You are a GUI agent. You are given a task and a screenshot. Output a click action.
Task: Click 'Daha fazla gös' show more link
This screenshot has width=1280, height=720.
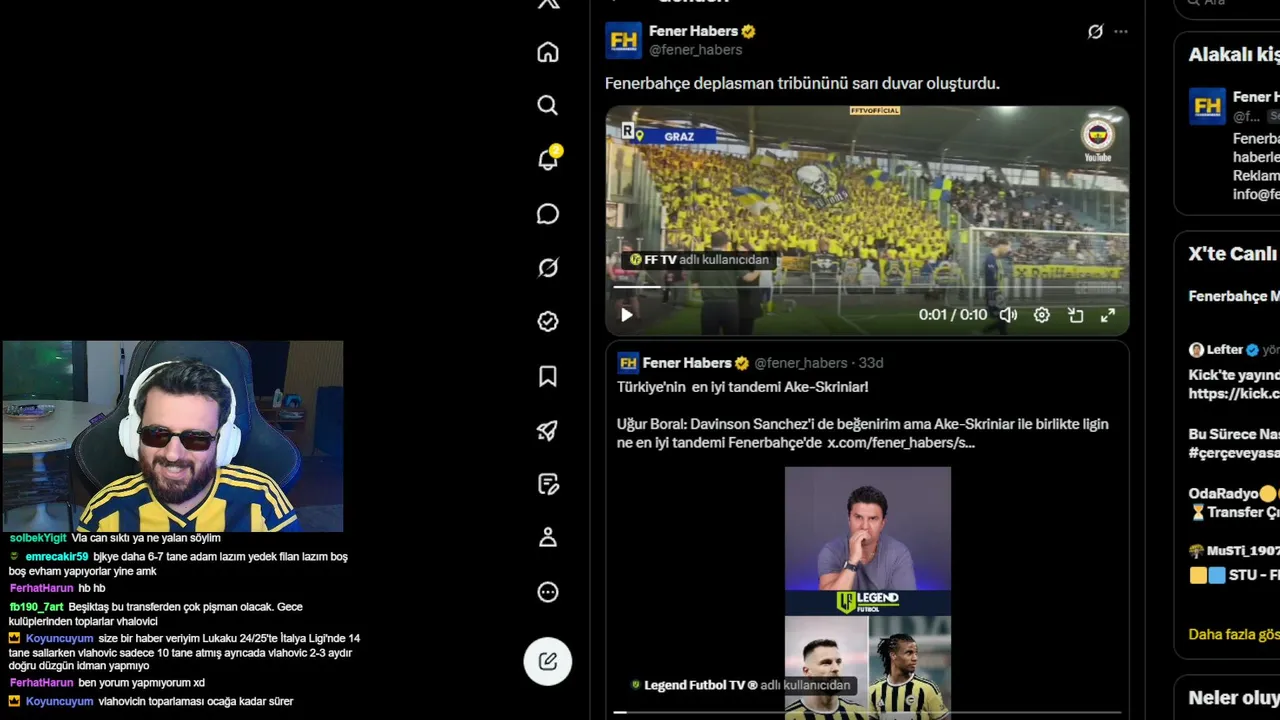[1234, 634]
